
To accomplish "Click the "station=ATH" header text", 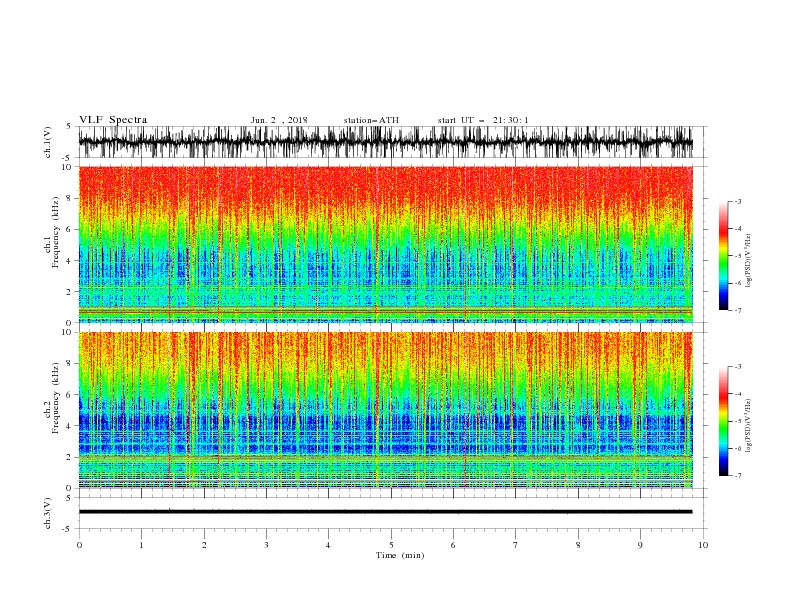I will 371,120.
